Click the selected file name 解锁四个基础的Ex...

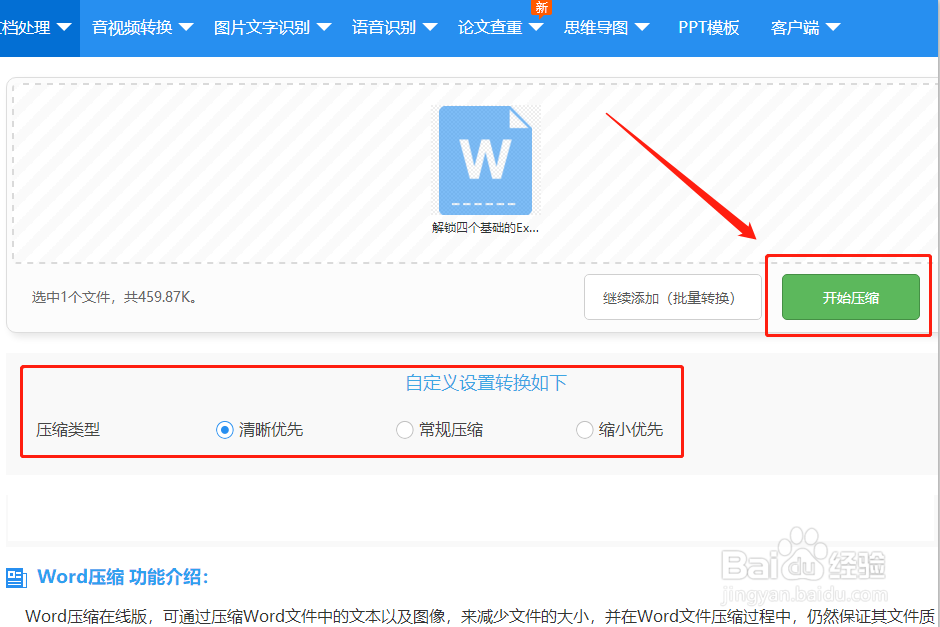[x=486, y=226]
